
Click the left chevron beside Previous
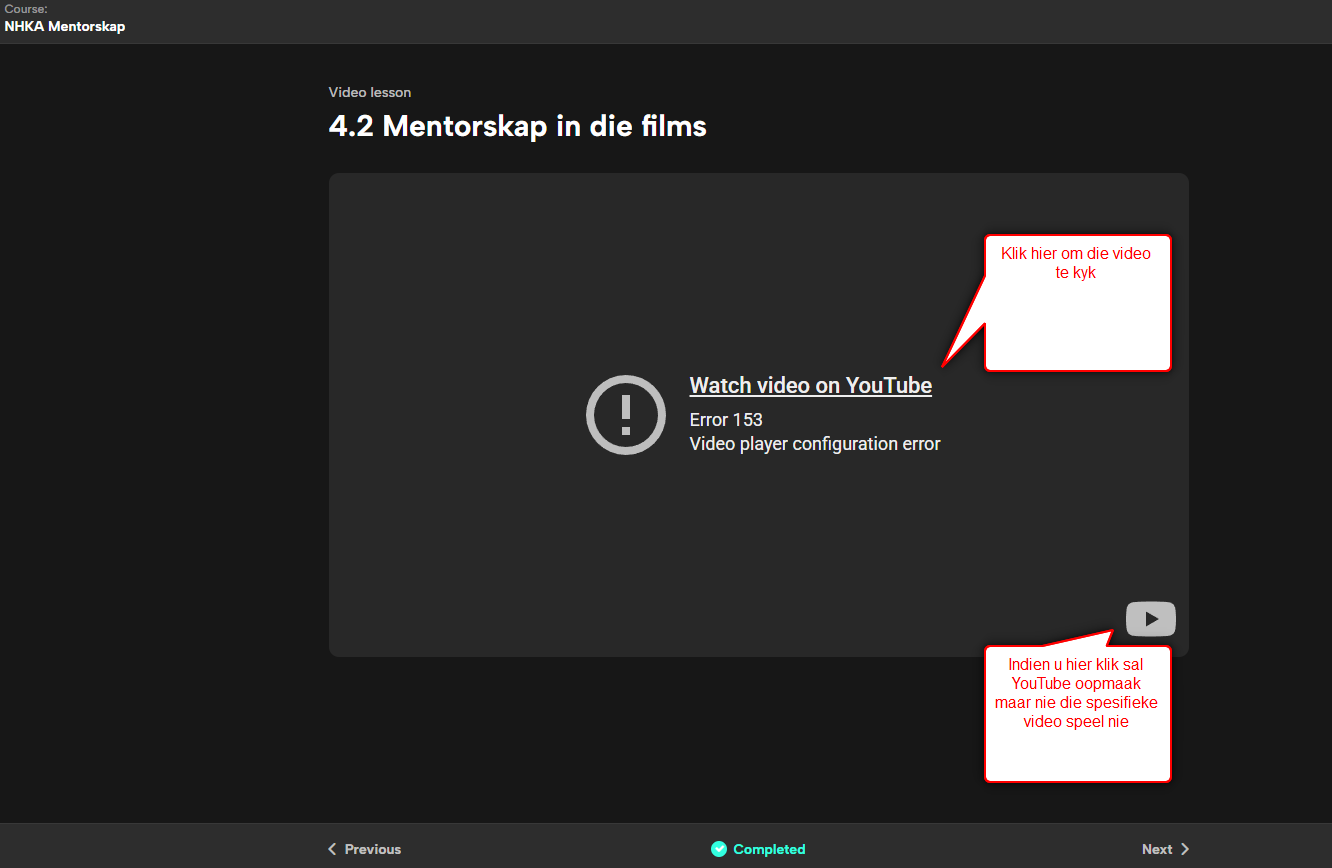332,849
